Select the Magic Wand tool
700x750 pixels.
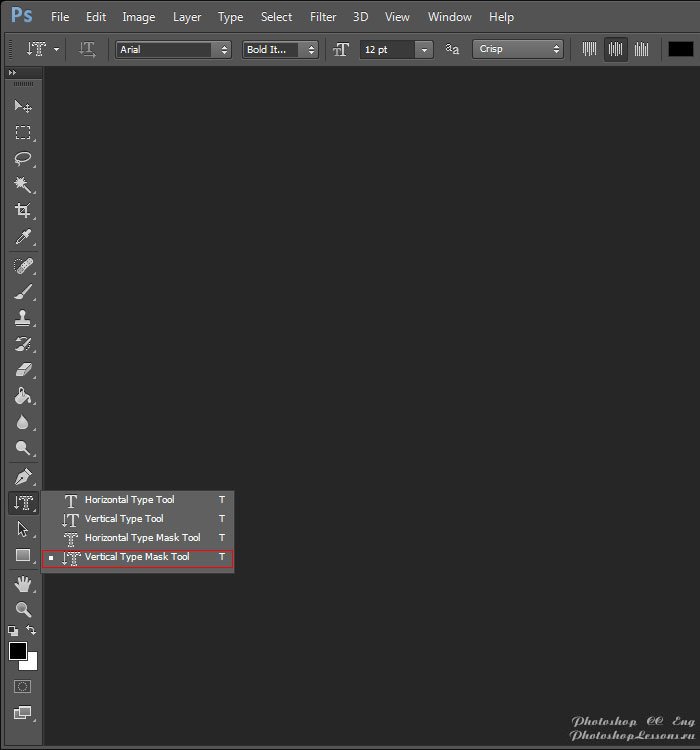pyautogui.click(x=22, y=185)
